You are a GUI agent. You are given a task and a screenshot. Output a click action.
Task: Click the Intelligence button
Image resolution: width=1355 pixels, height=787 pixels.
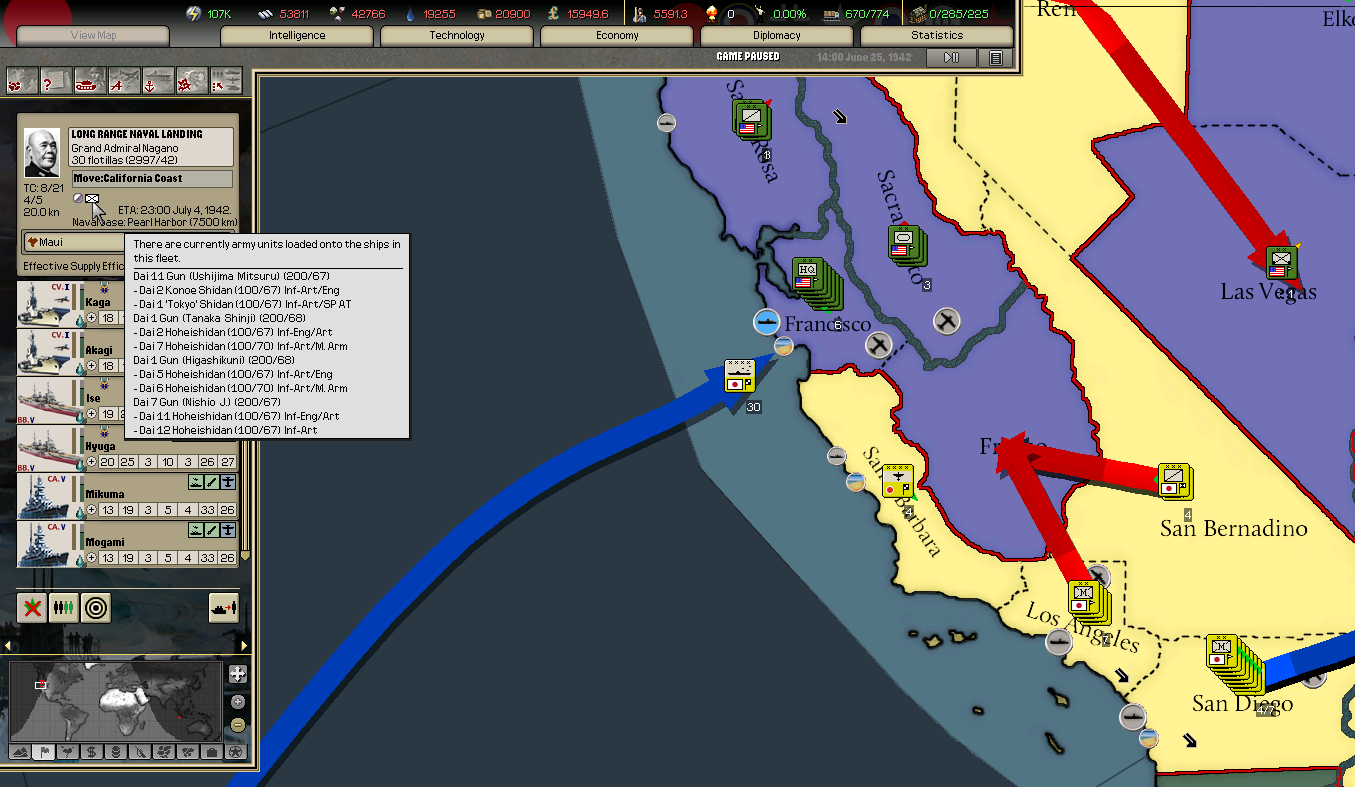pos(297,36)
